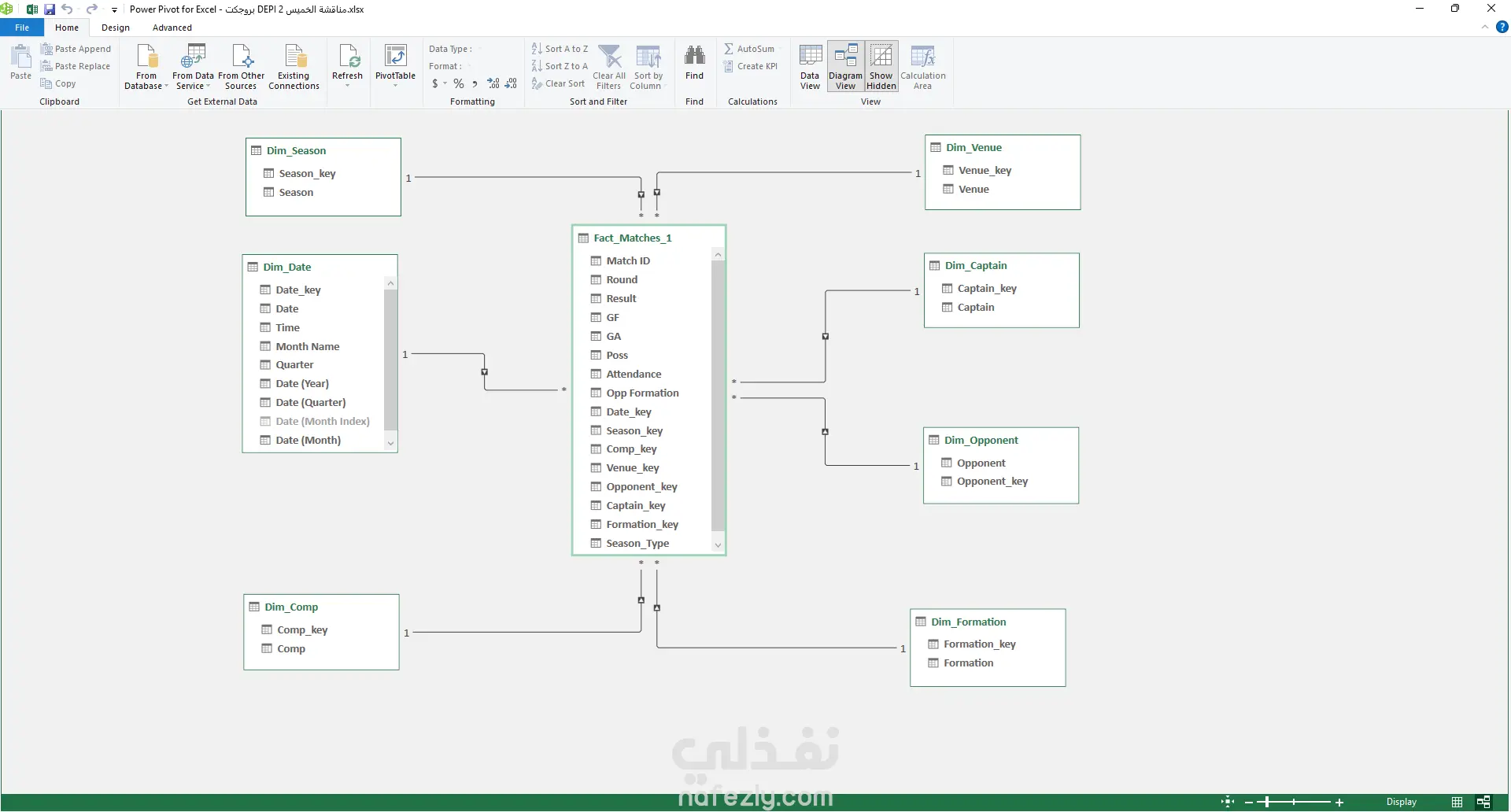1511x812 pixels.
Task: Click Clear All Filters
Action: click(609, 67)
